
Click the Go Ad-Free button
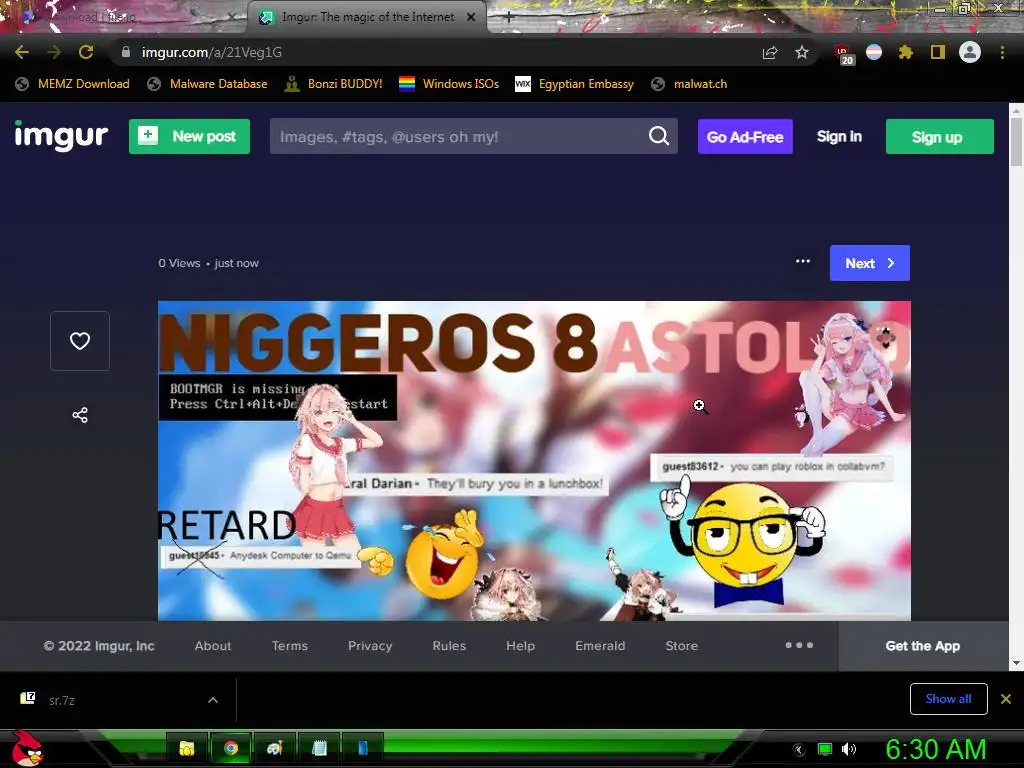pyautogui.click(x=745, y=136)
